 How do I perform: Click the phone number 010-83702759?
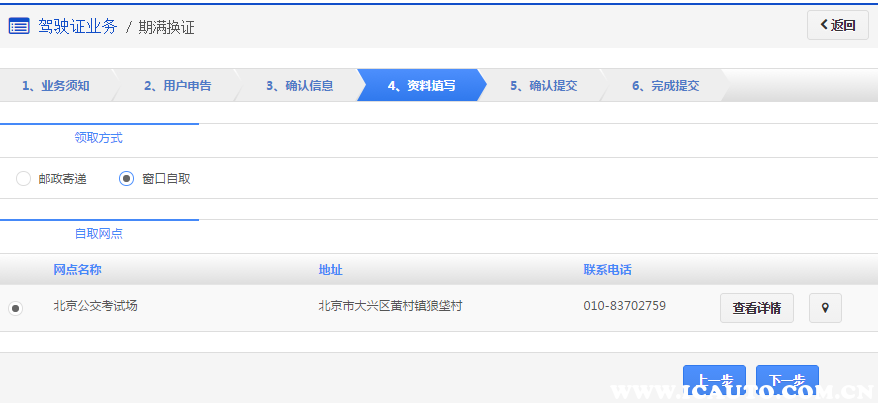pos(624,306)
